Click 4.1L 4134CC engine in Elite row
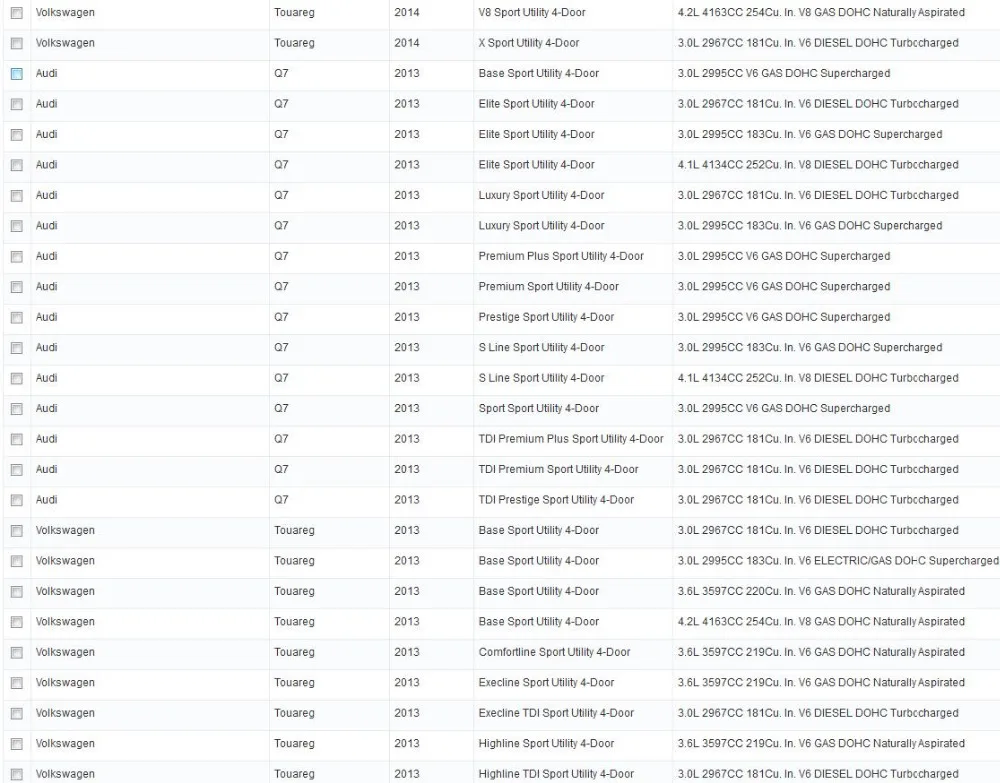The height and width of the screenshot is (783, 1000). coord(818,165)
